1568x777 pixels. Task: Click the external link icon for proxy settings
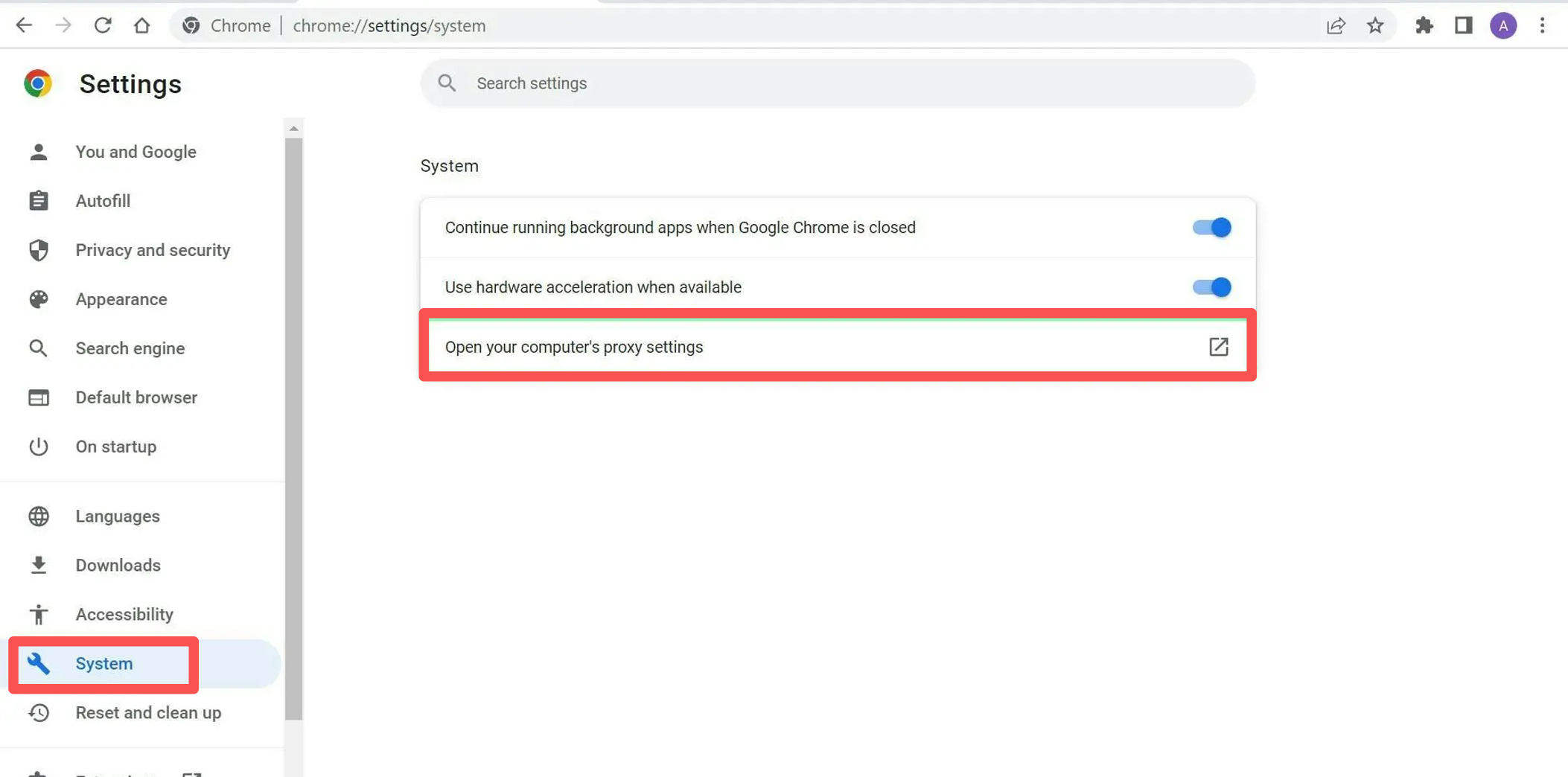[x=1219, y=347]
